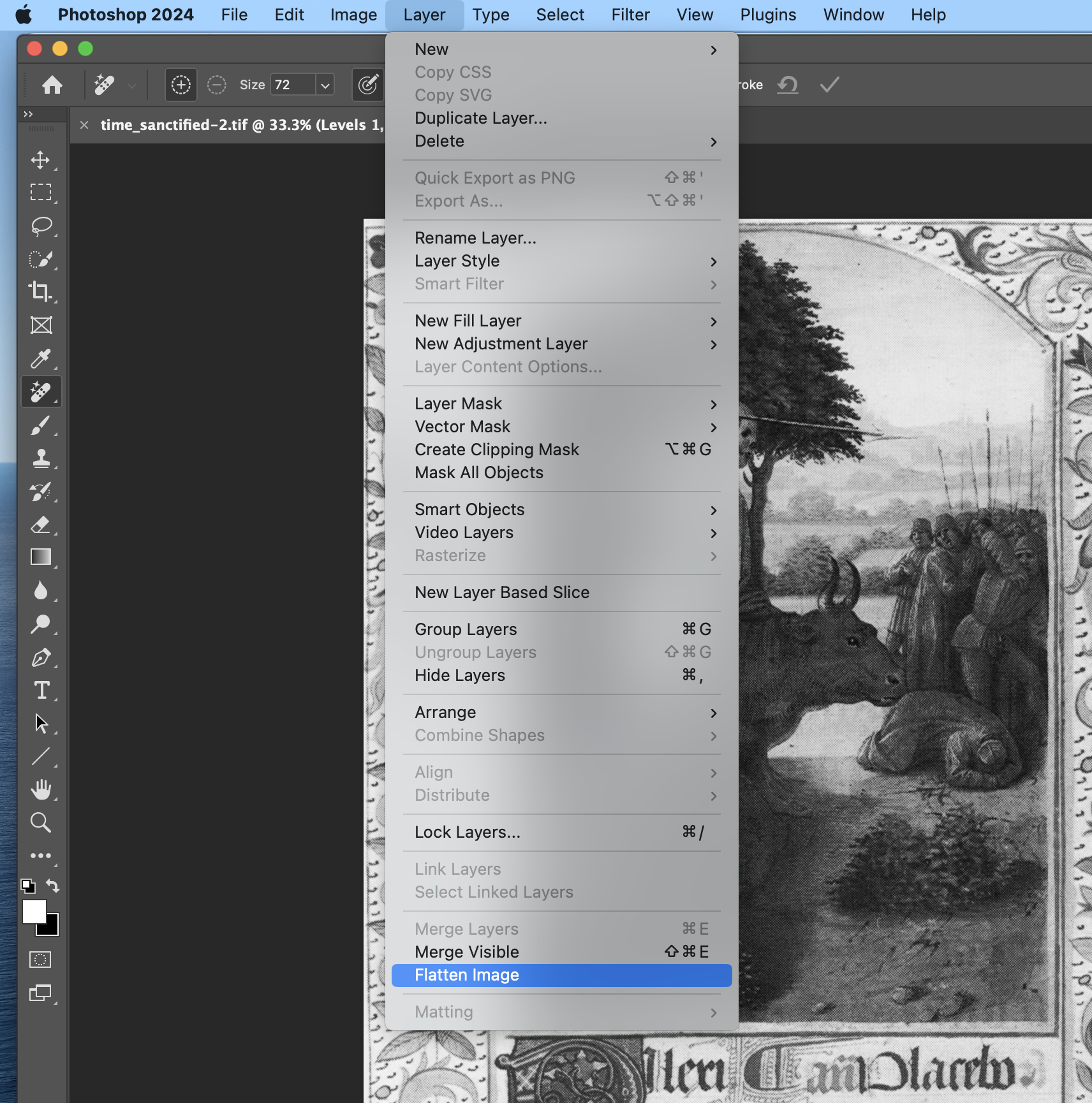The height and width of the screenshot is (1103, 1092).
Task: Open the Filter menu
Action: coord(630,15)
